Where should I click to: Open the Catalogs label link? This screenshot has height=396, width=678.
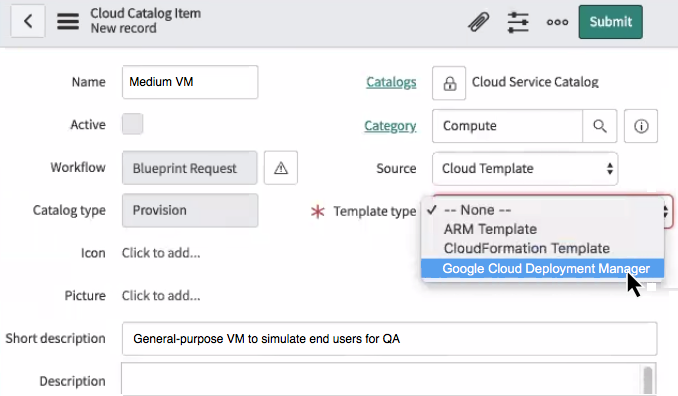[391, 82]
